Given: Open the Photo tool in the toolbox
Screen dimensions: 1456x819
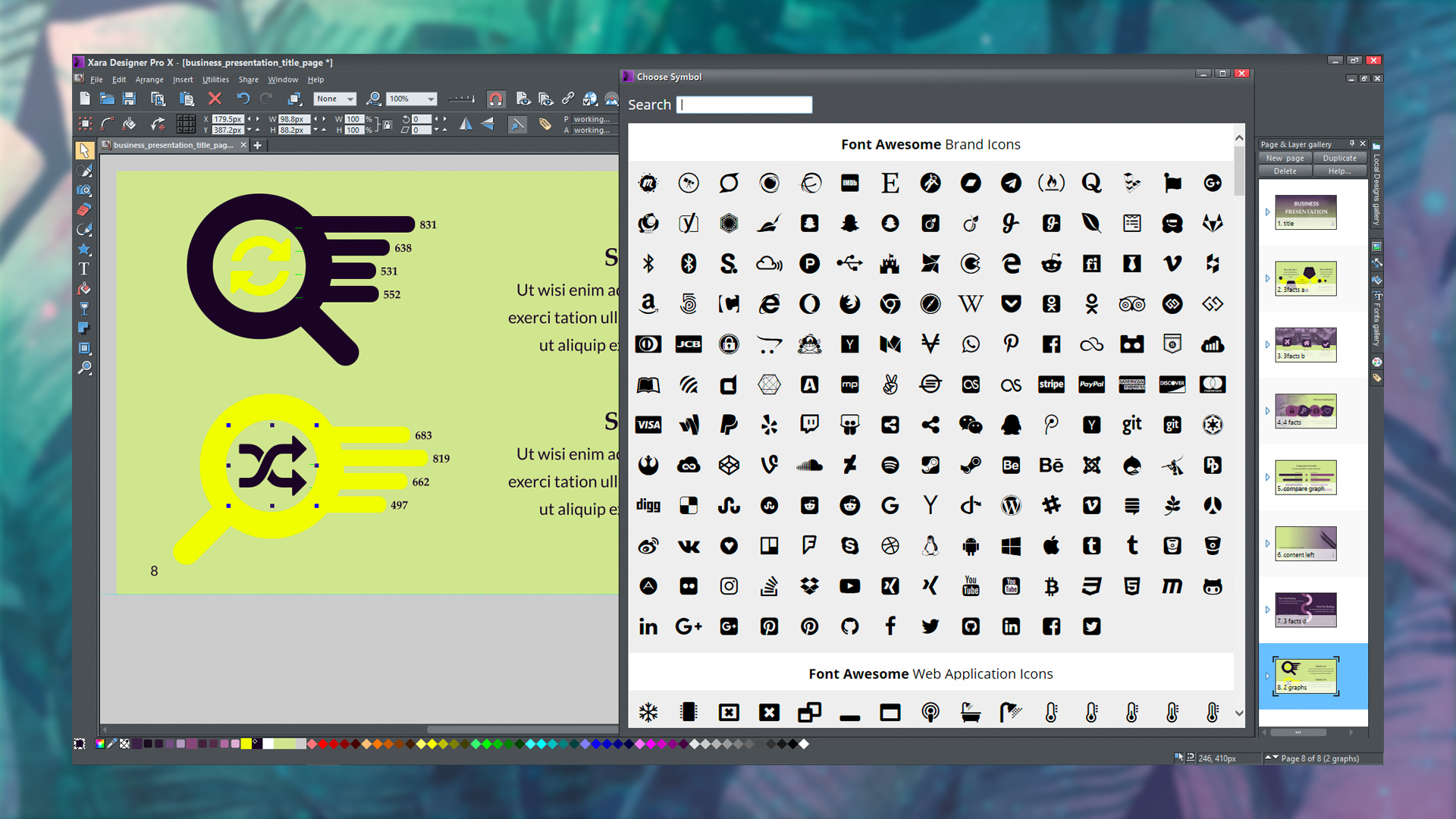Looking at the screenshot, I should [x=85, y=190].
